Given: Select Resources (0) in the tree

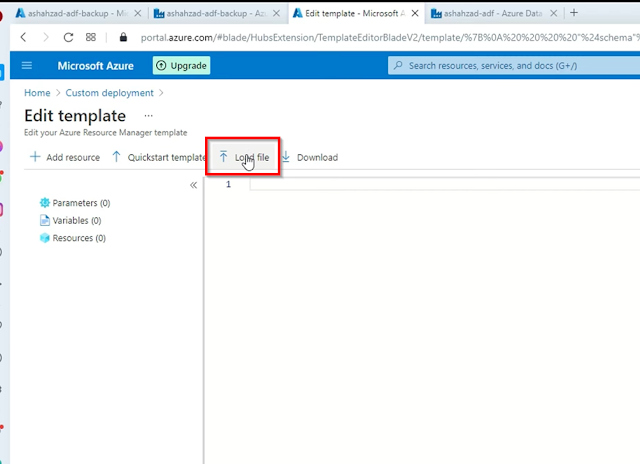Looking at the screenshot, I should pyautogui.click(x=73, y=238).
